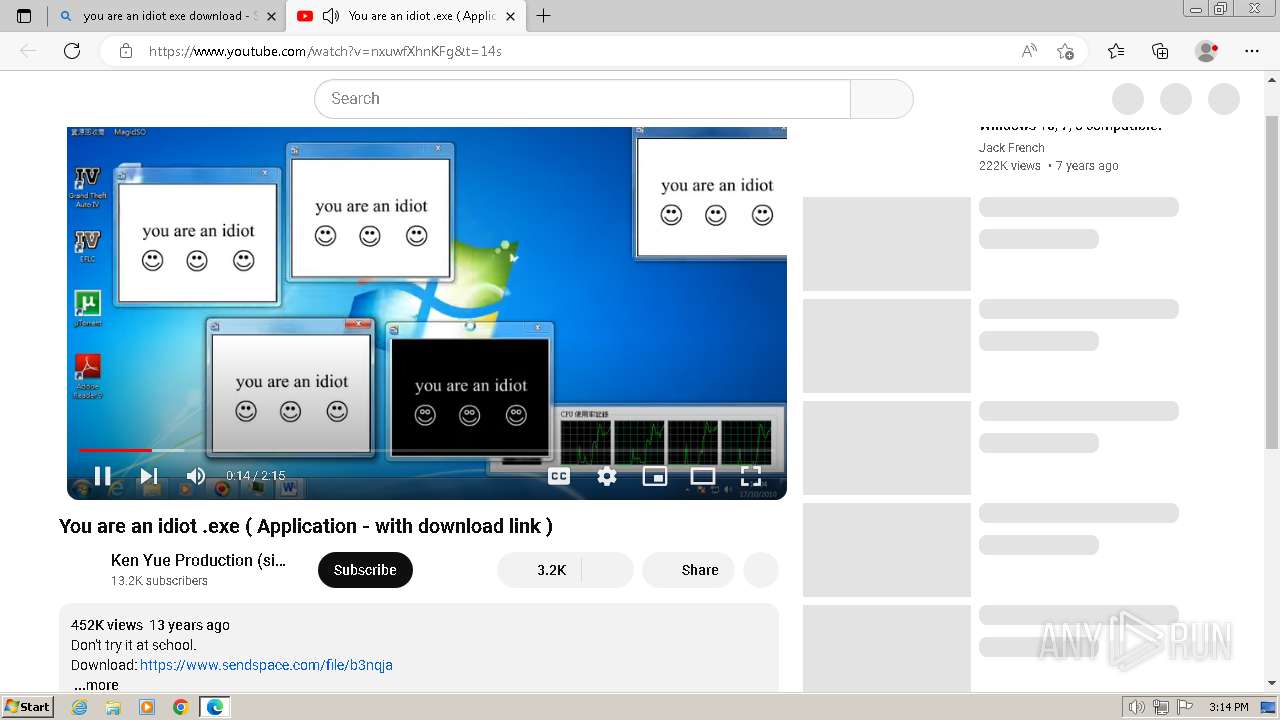Open Read aloud in address bar

[1029, 51]
